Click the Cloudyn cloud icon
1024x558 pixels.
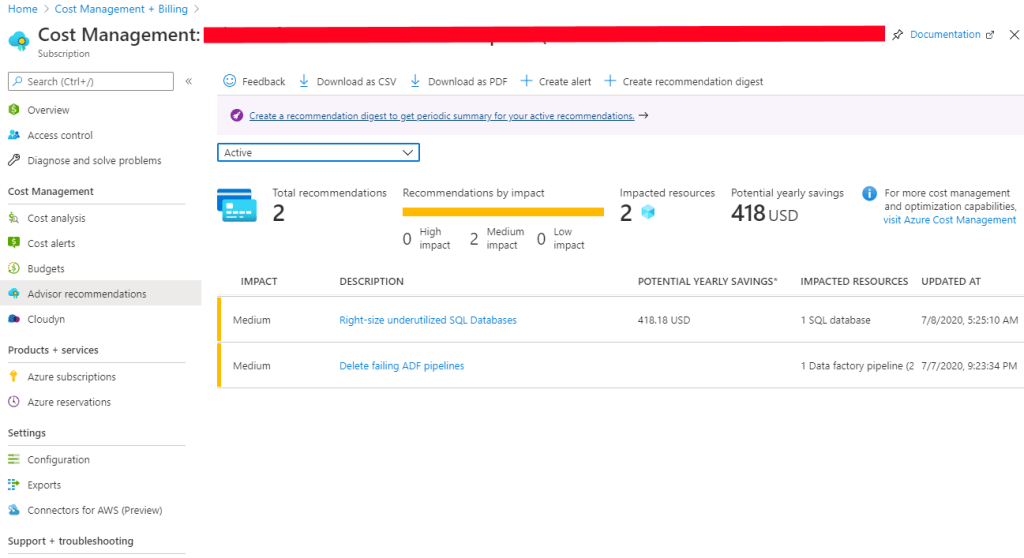coord(14,319)
